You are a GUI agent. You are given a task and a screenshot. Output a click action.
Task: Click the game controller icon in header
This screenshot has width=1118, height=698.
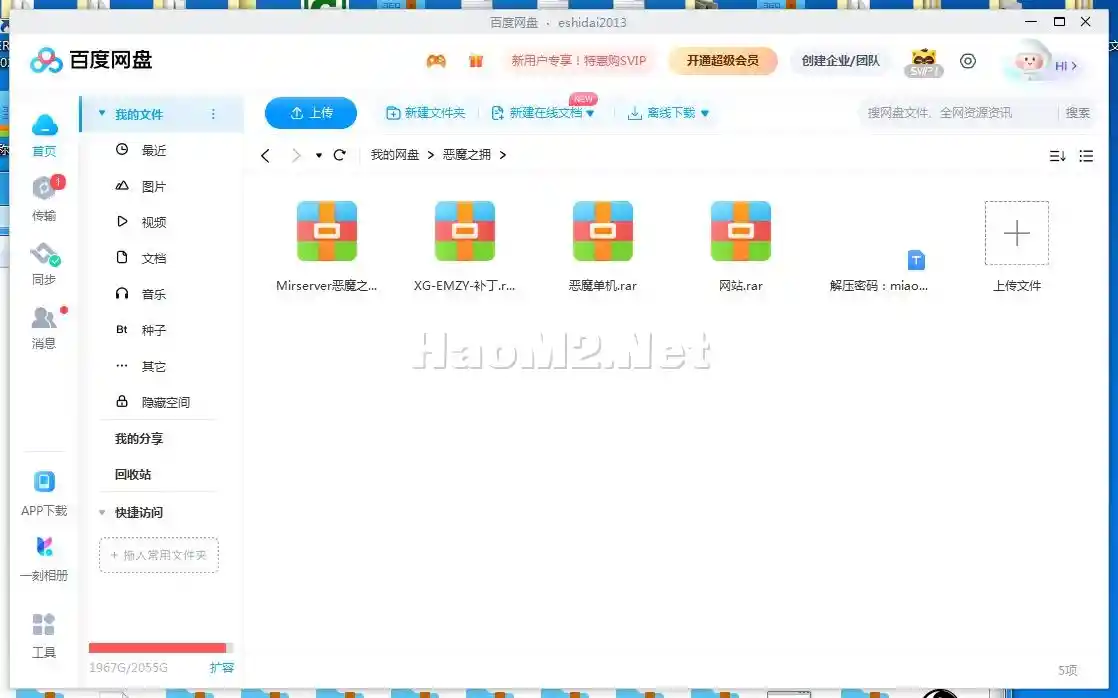tap(436, 61)
